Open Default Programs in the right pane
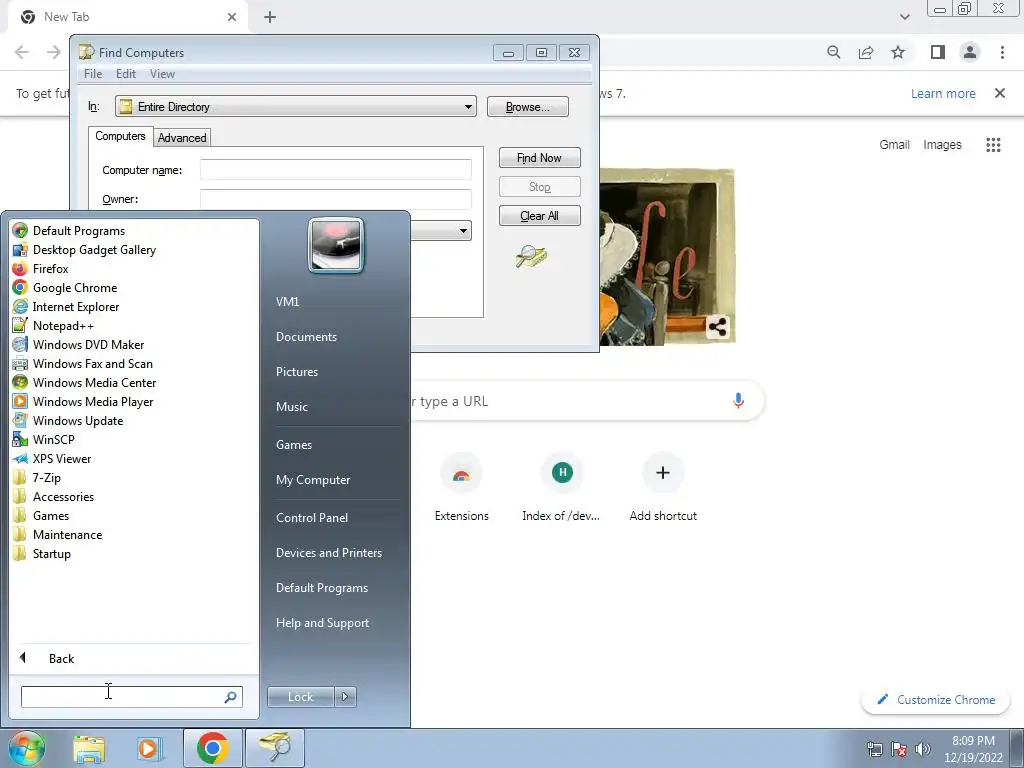This screenshot has width=1024, height=768. (321, 588)
